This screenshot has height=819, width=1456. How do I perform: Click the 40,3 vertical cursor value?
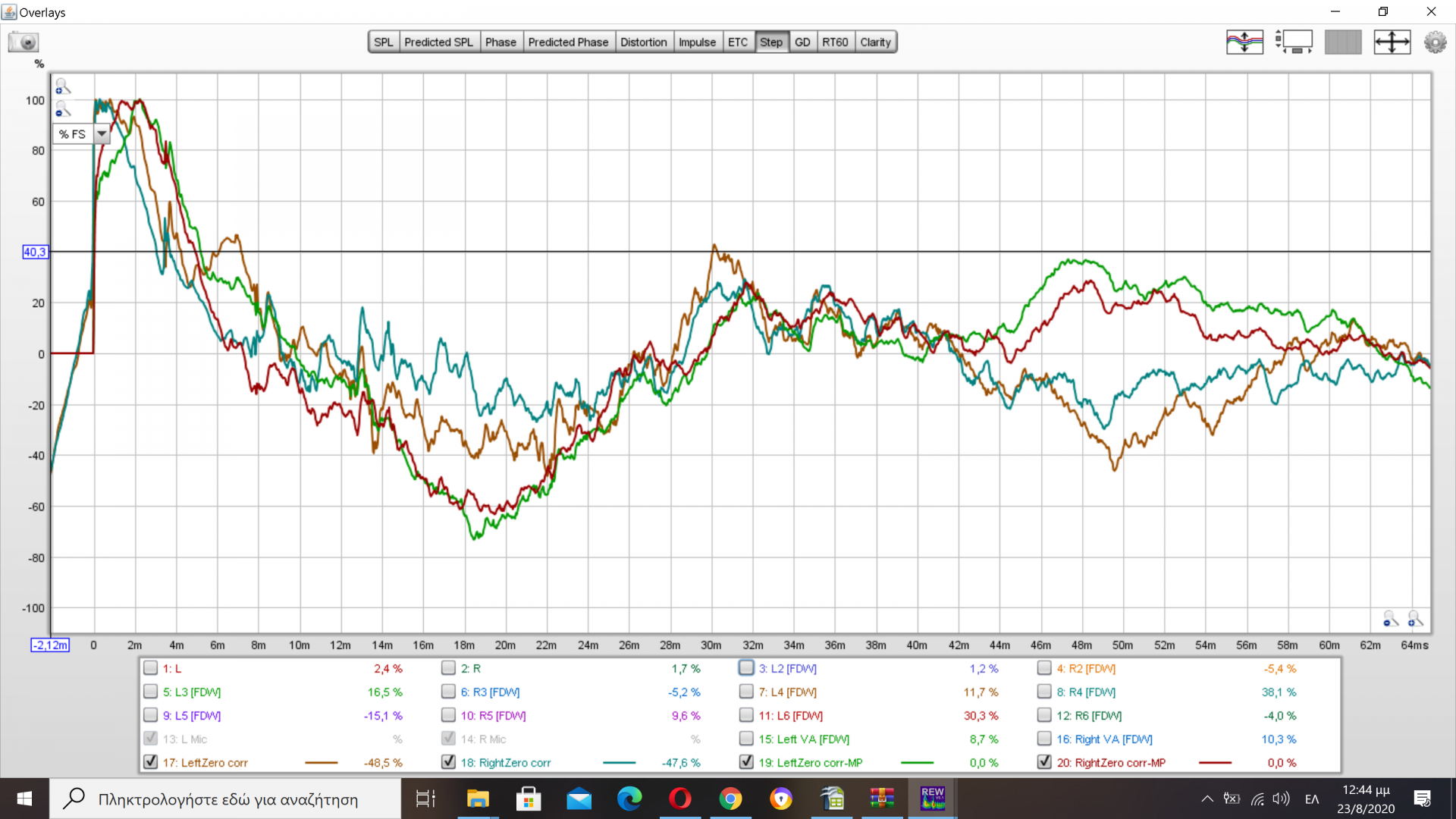coord(35,252)
